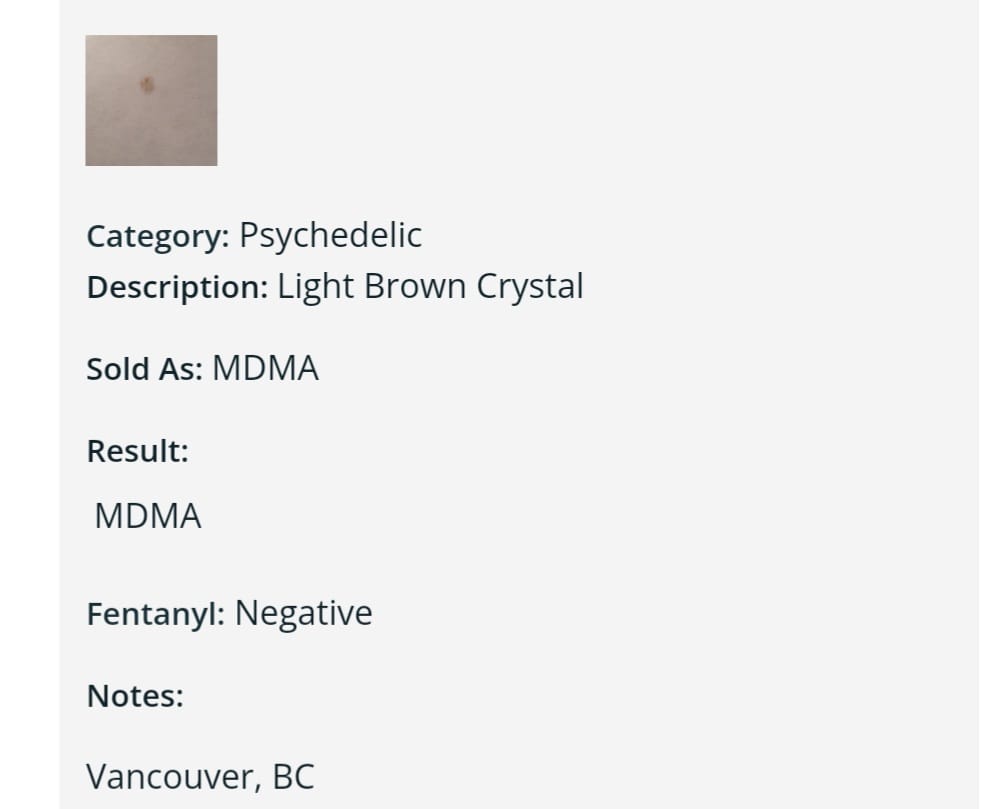Click the Fentanyl label
The image size is (984, 809).
point(156,614)
